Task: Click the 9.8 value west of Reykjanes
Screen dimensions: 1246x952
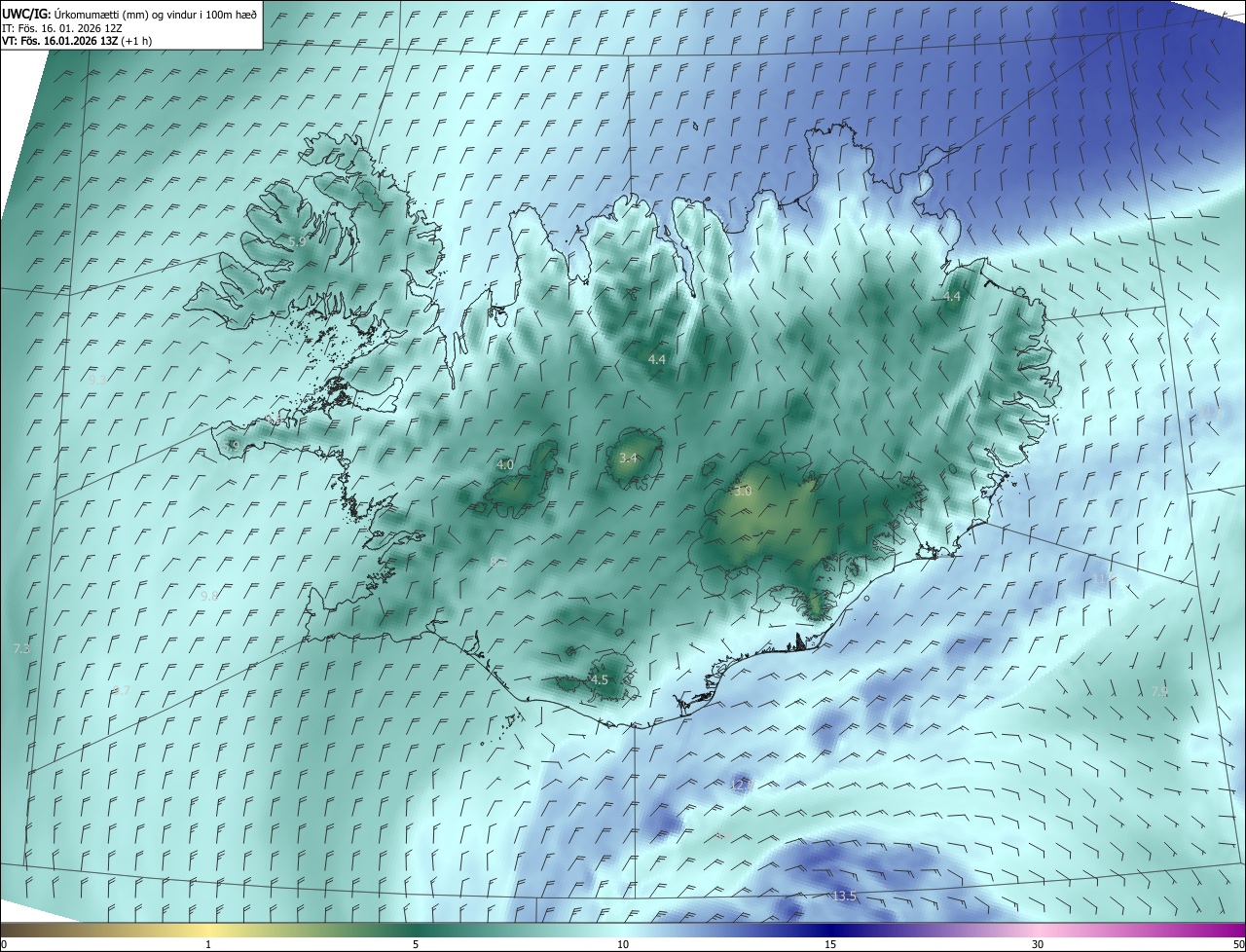Action: [x=209, y=596]
